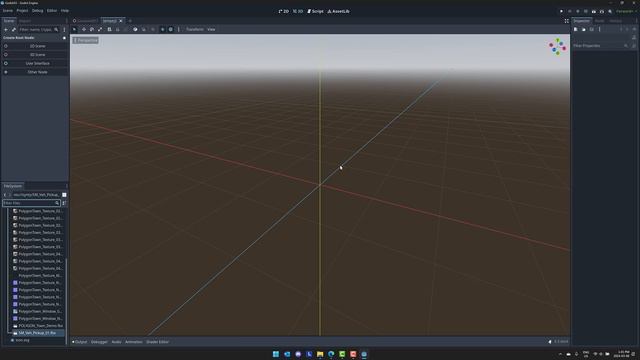The image size is (640, 360).
Task: Switch to the Script workspace
Action: pos(315,11)
